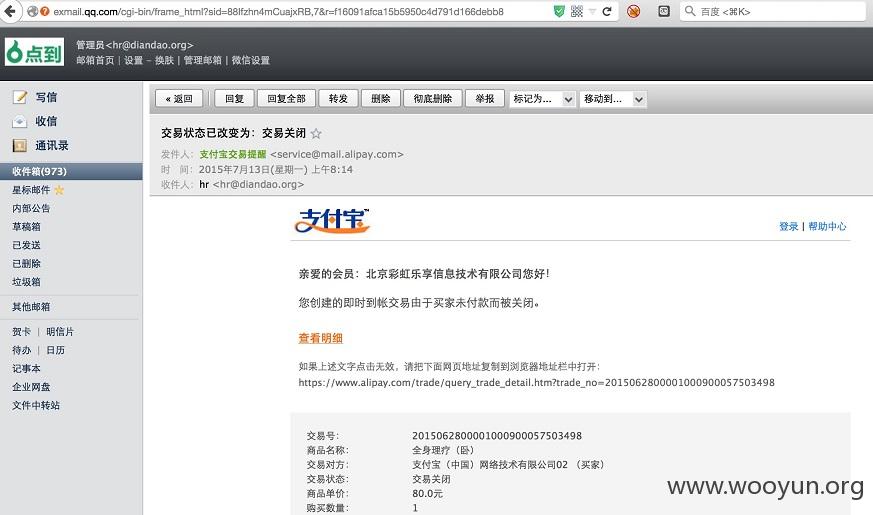Click the compose 写信 pencil icon
Image resolution: width=873 pixels, height=515 pixels.
(19, 97)
